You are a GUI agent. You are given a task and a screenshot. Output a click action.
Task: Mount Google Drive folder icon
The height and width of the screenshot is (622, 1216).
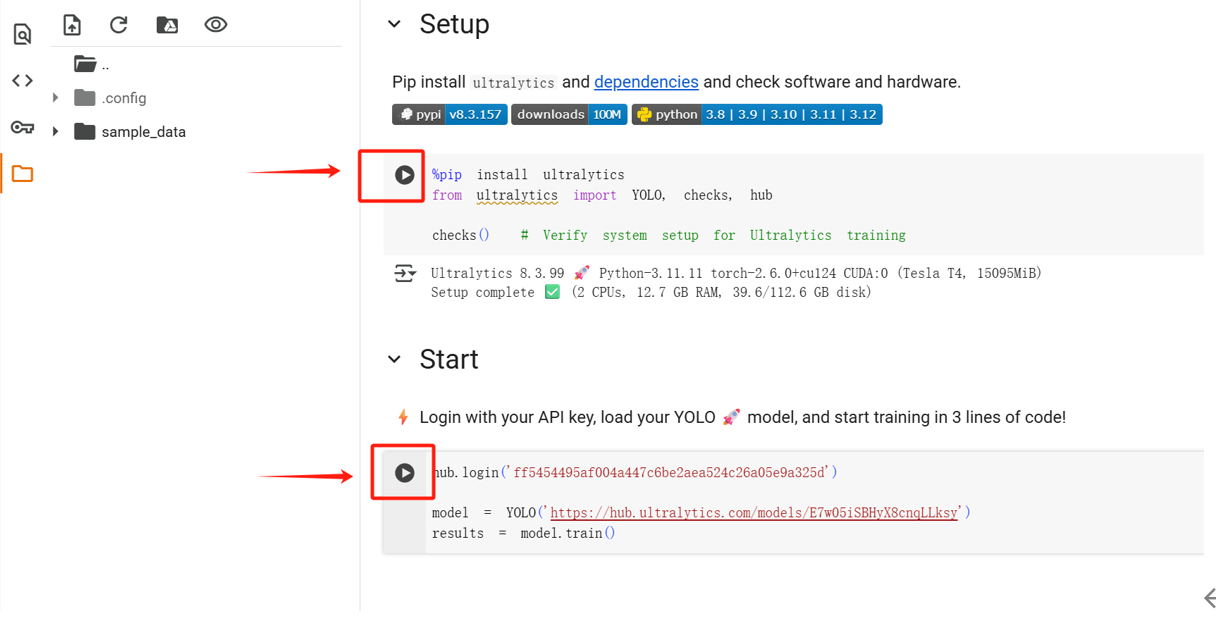pyautogui.click(x=167, y=24)
